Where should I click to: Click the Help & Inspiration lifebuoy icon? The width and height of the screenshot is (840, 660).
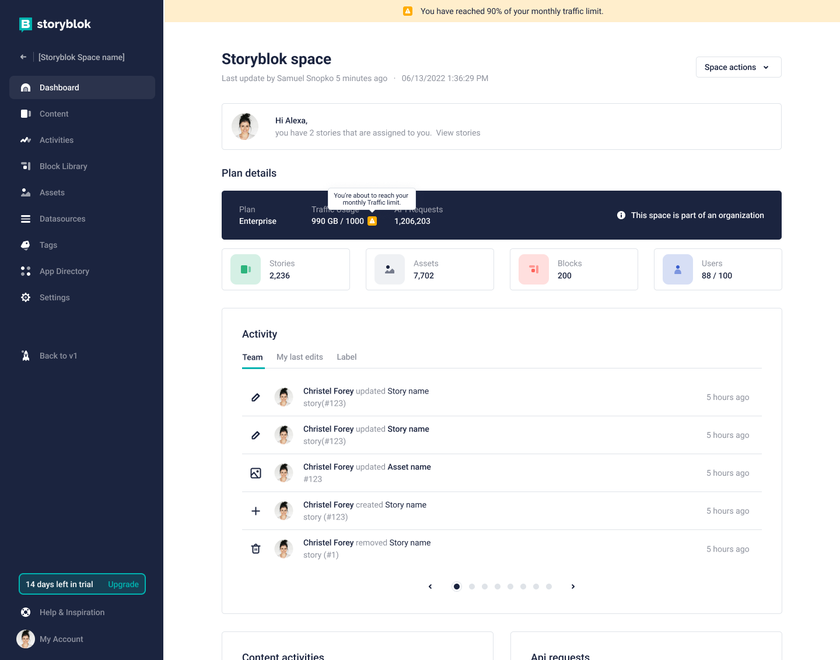(25, 612)
